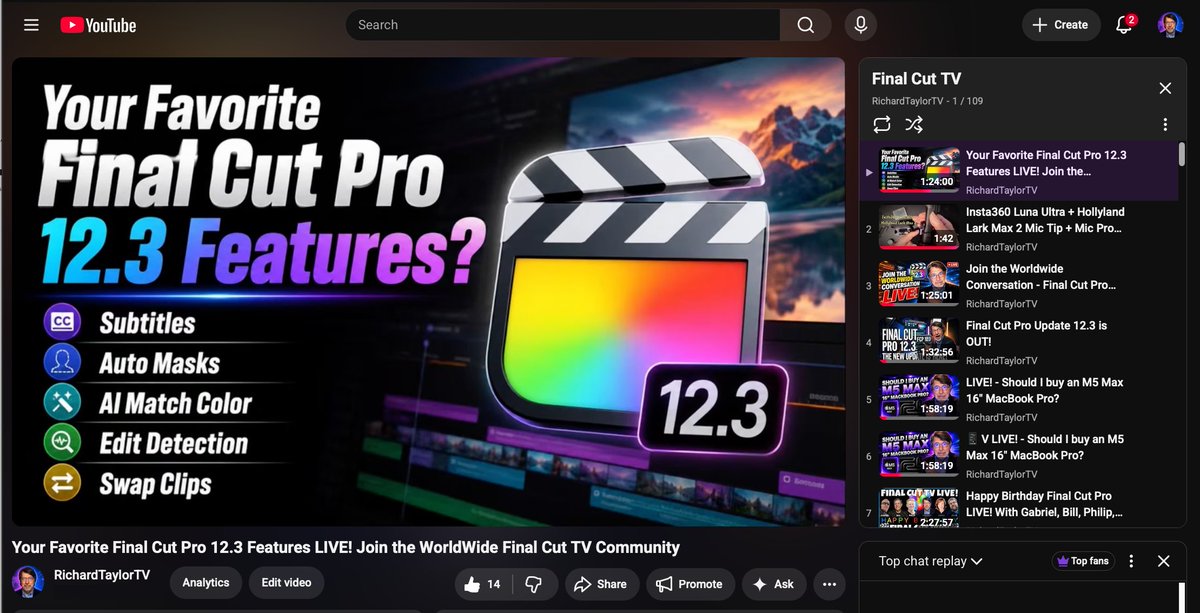
Task: Select "Happy Birthday Final Cut Pro" title
Action: [x=1044, y=504]
